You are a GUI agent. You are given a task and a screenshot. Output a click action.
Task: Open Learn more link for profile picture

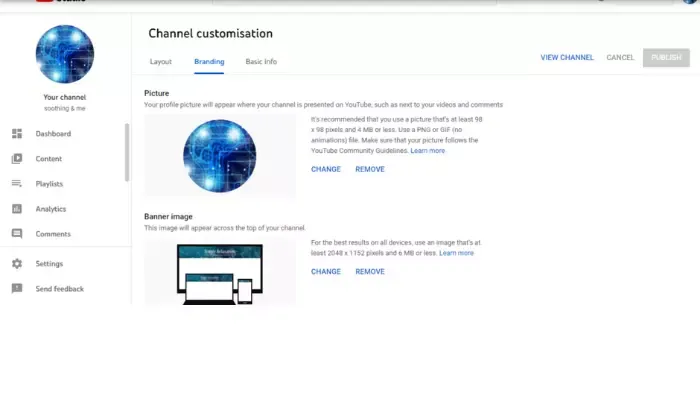[x=428, y=150]
